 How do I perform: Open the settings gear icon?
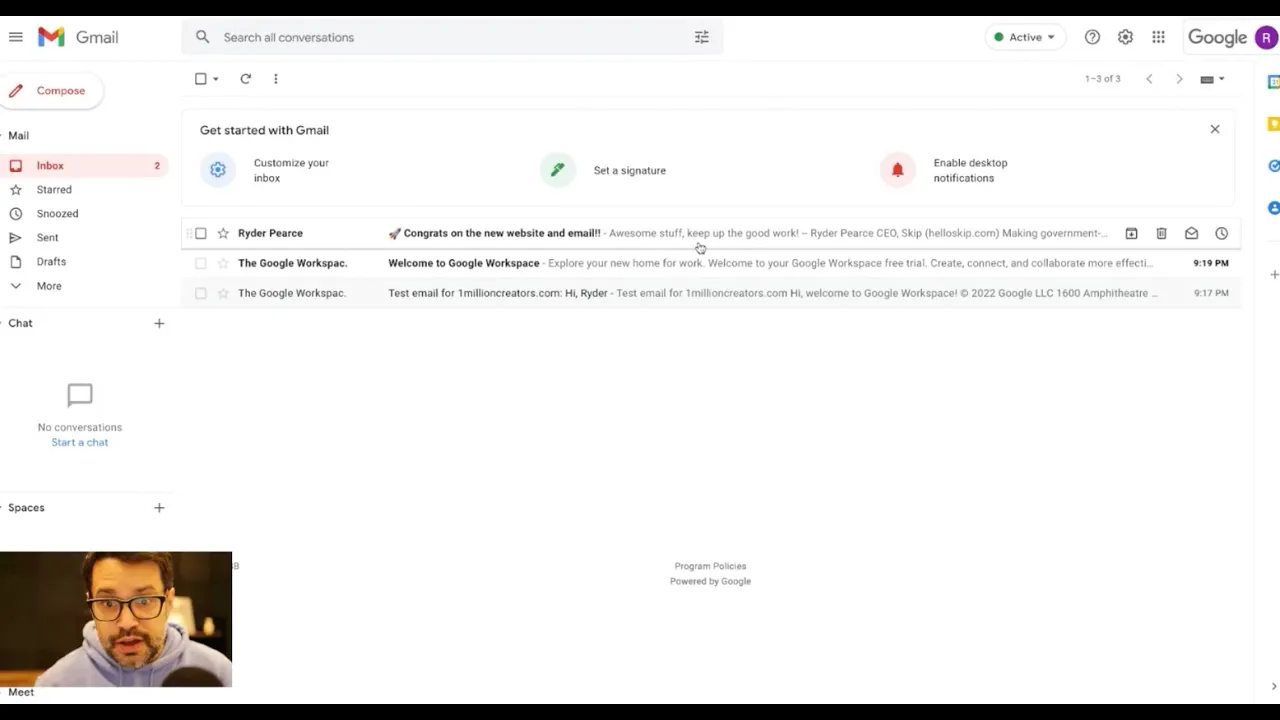coord(1125,37)
